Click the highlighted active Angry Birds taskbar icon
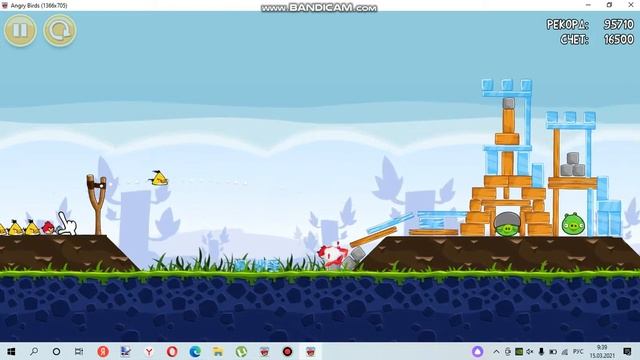Image resolution: width=640 pixels, height=360 pixels. [x=311, y=351]
